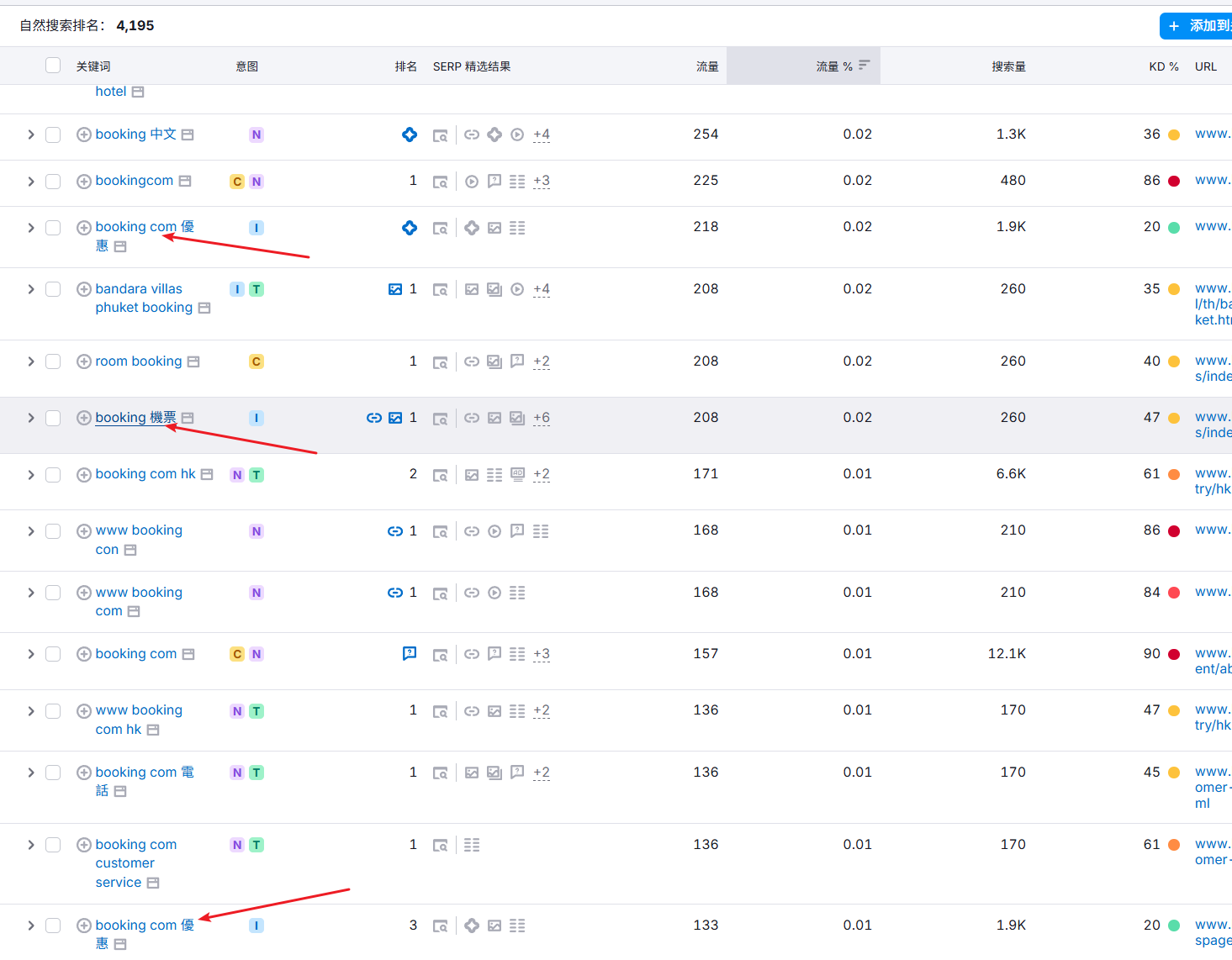Open SERP snapshot icon for 'booking com customer service'
Screen dimensions: 1232x960
pyautogui.click(x=440, y=846)
